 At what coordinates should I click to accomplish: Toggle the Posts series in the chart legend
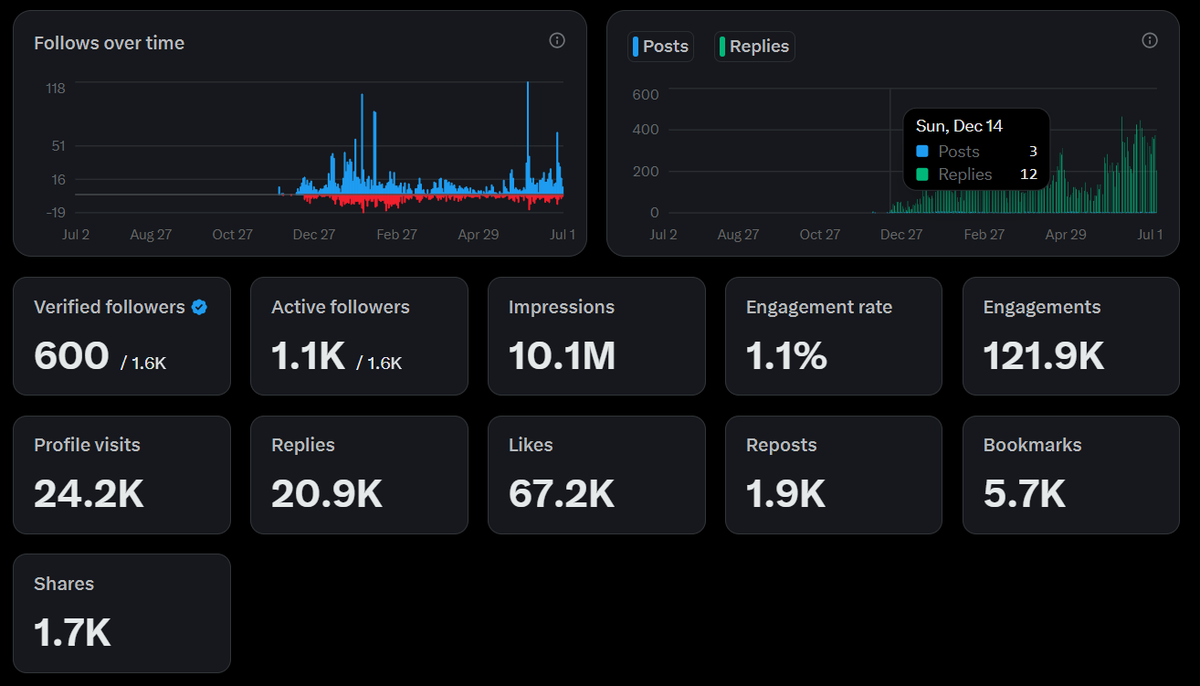[x=660, y=46]
